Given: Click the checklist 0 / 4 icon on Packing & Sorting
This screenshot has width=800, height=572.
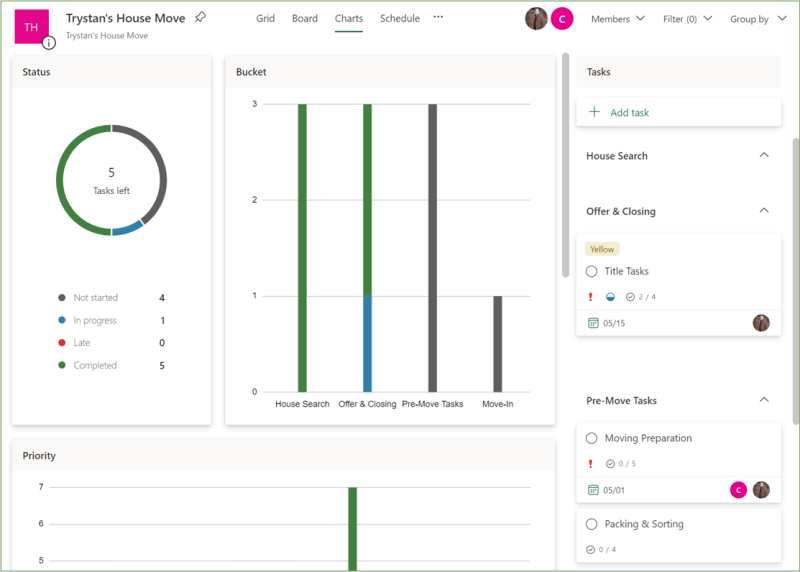Looking at the screenshot, I should (x=590, y=550).
